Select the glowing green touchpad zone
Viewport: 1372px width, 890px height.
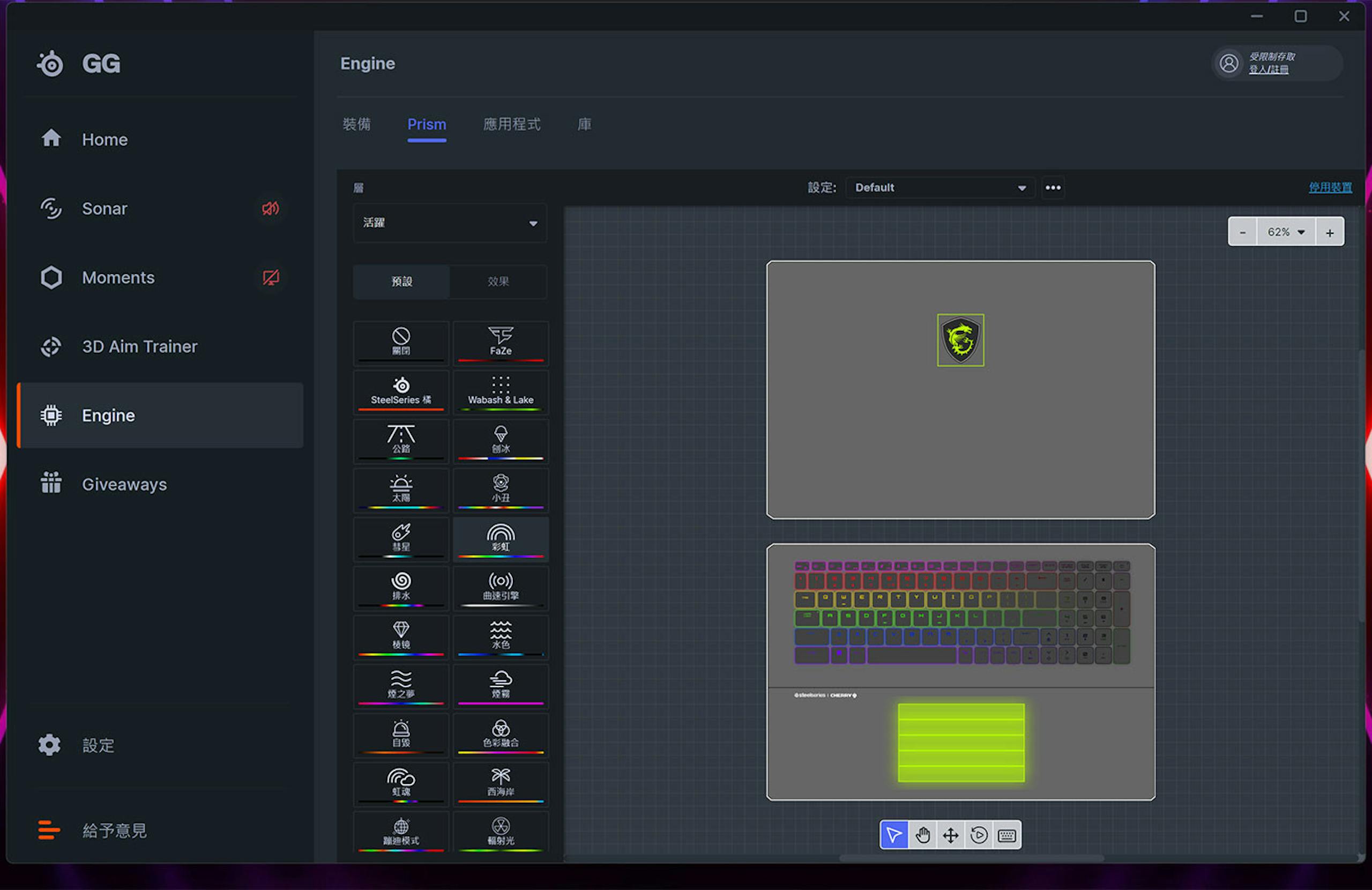click(961, 743)
